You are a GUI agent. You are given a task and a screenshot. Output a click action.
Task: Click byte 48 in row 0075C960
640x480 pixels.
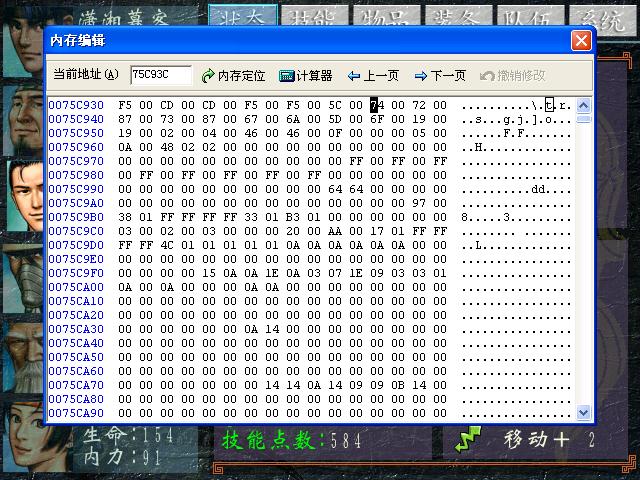(x=167, y=147)
